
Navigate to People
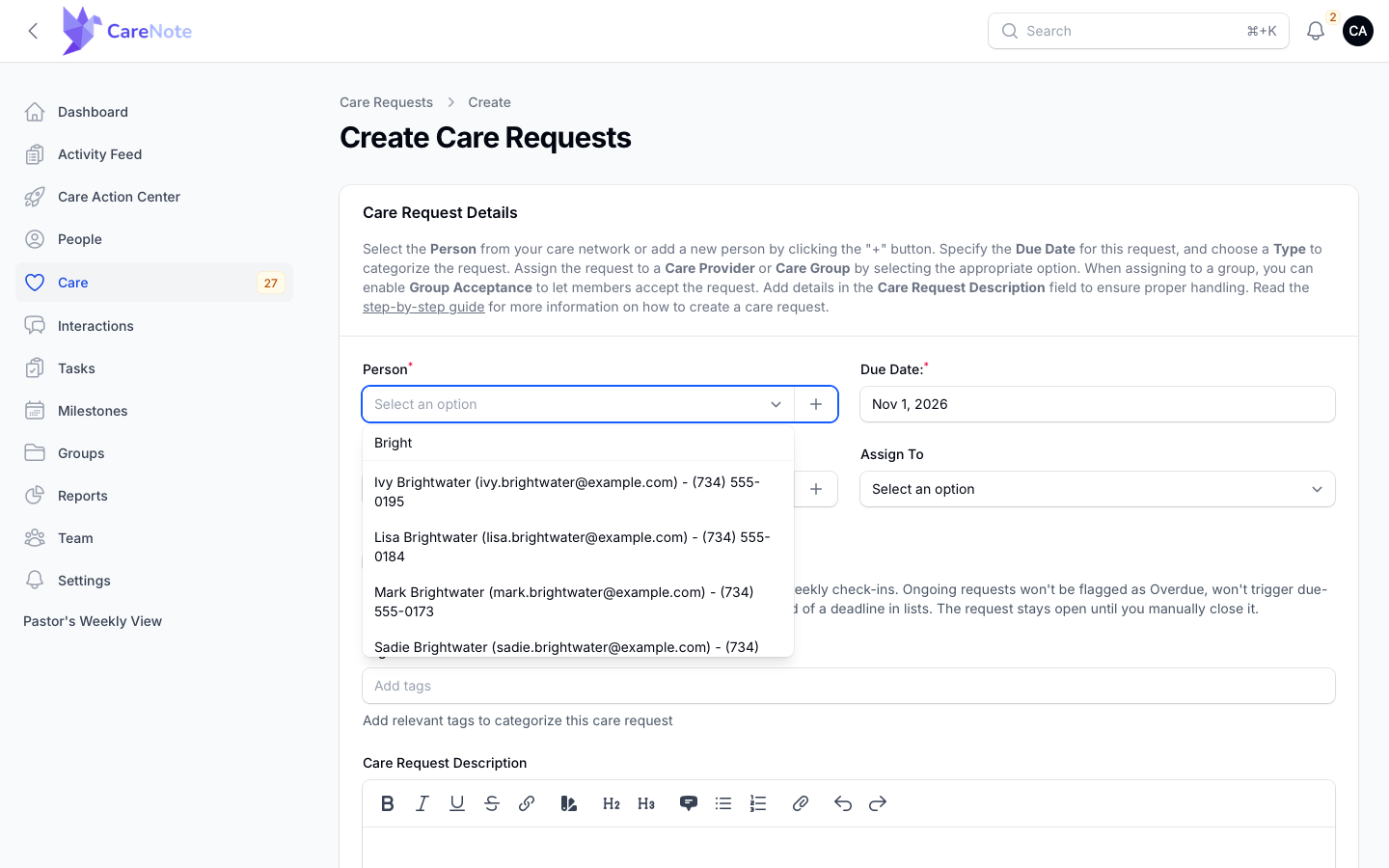[154, 239]
